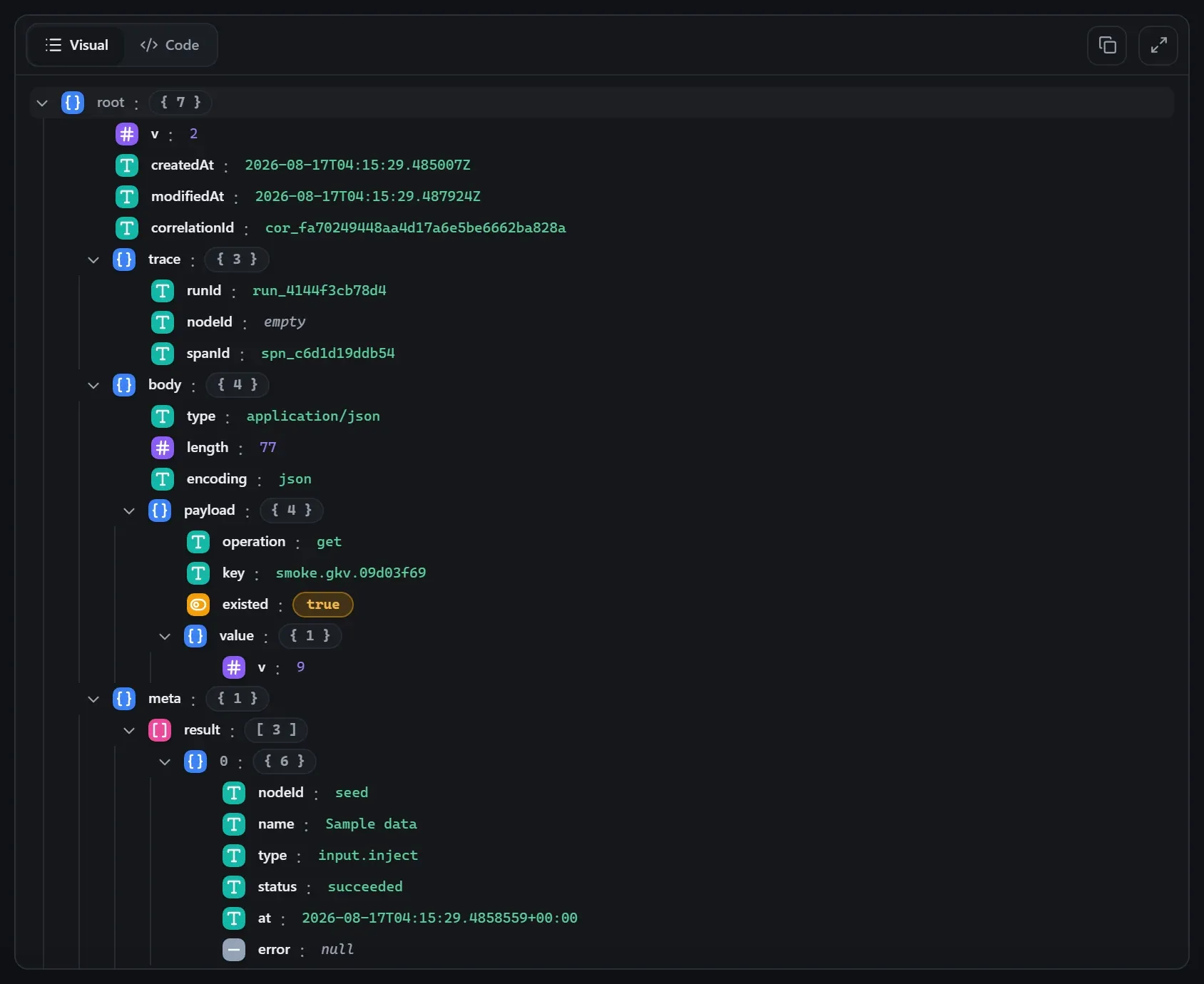Click the [ 3 ] count badge on result
Screen dimensions: 1204x984
(x=276, y=730)
